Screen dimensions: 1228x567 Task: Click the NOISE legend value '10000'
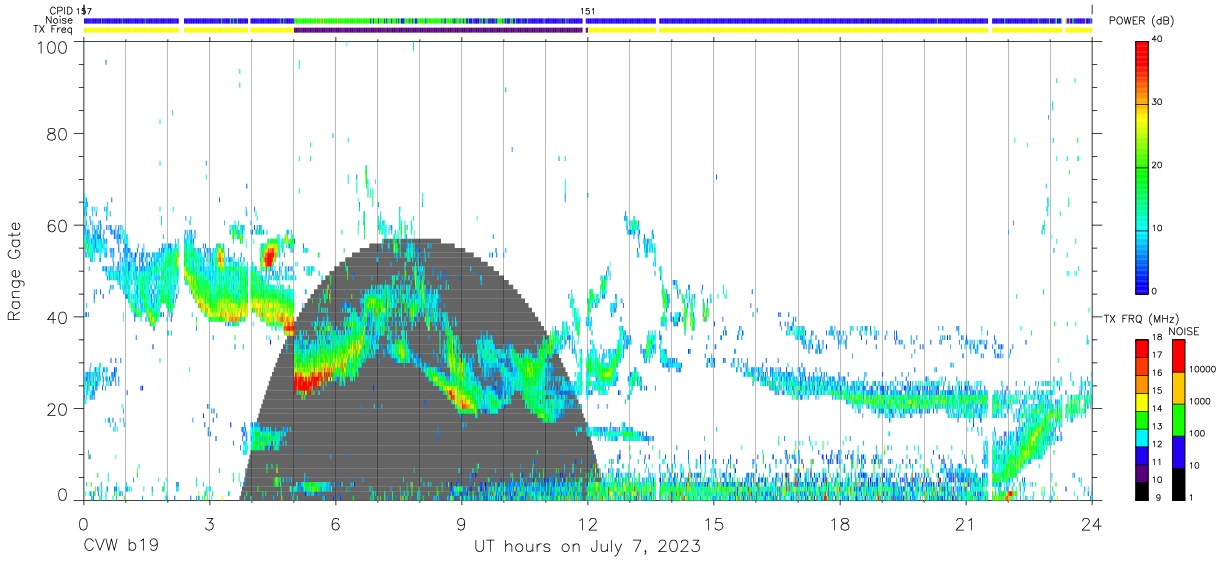click(x=1204, y=369)
